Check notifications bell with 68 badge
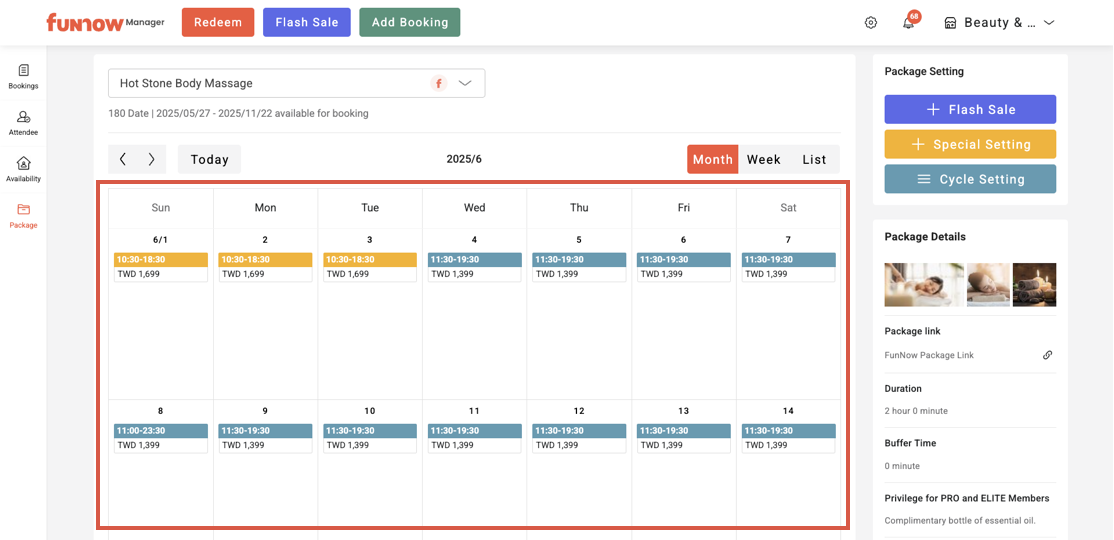Screen dimensions: 1114x540 908,23
